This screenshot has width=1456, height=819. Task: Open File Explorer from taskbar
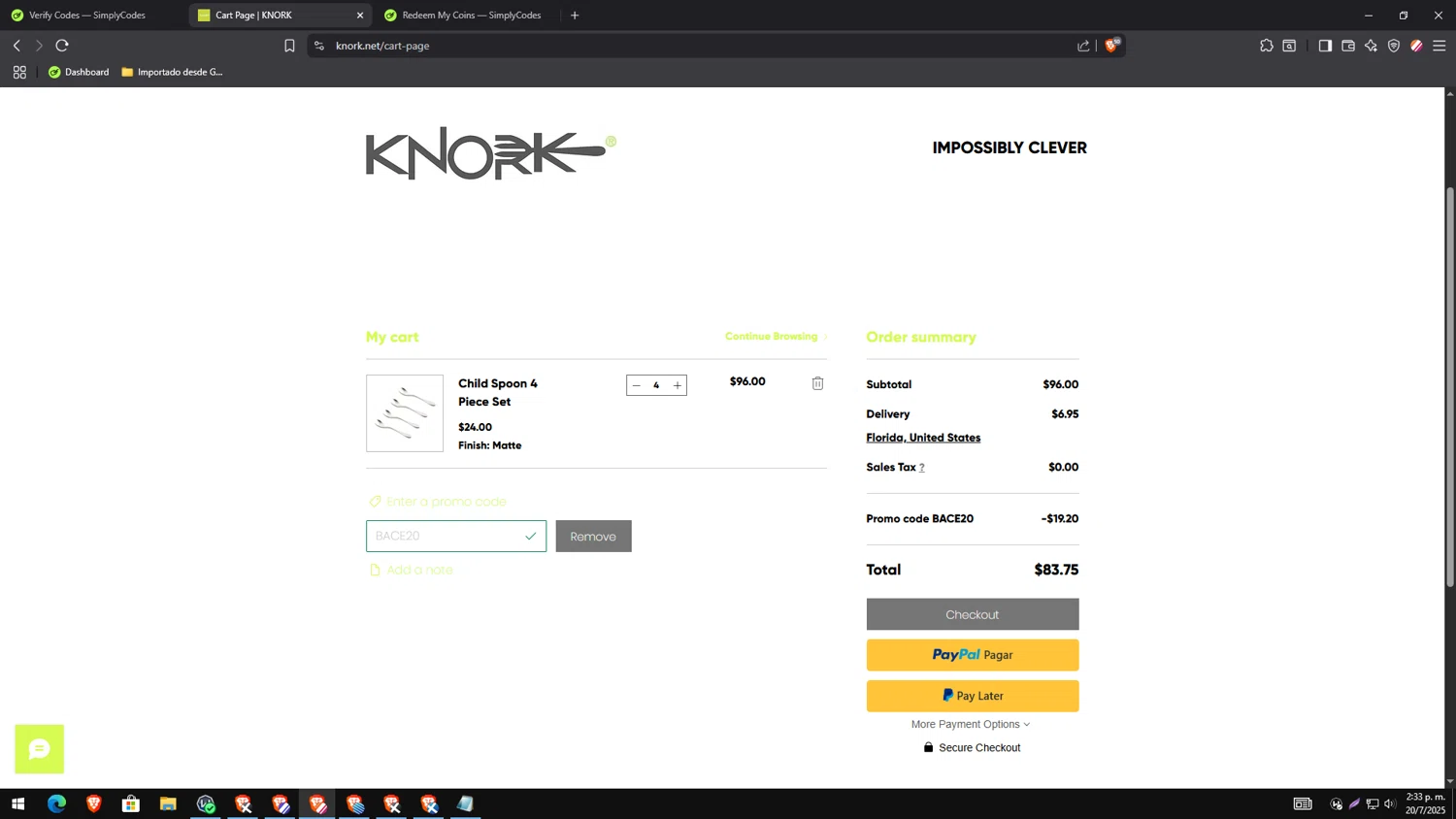click(x=168, y=803)
